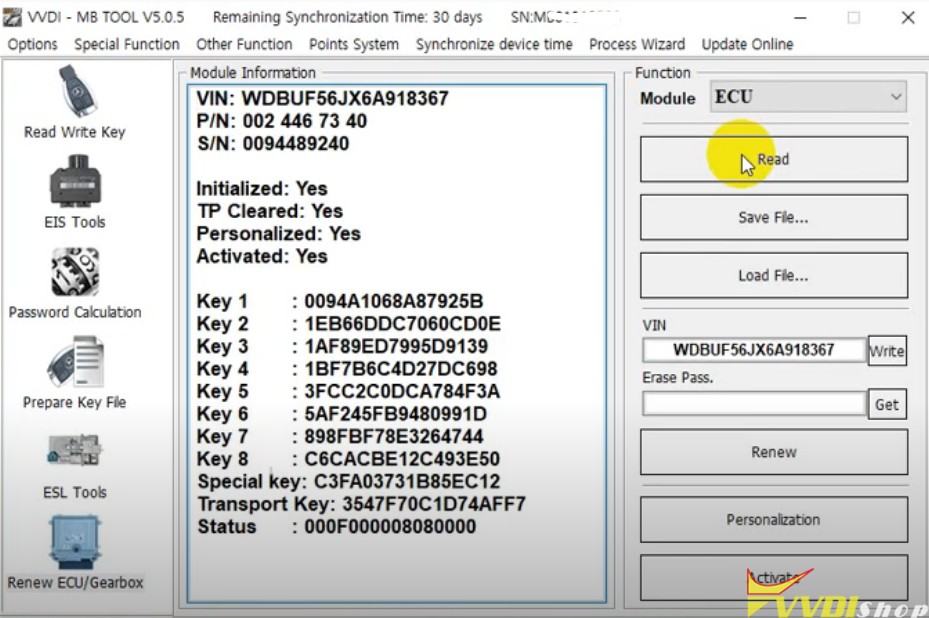This screenshot has height=618, width=929.
Task: Click the Initialized: Yes line
Action: coord(262,188)
